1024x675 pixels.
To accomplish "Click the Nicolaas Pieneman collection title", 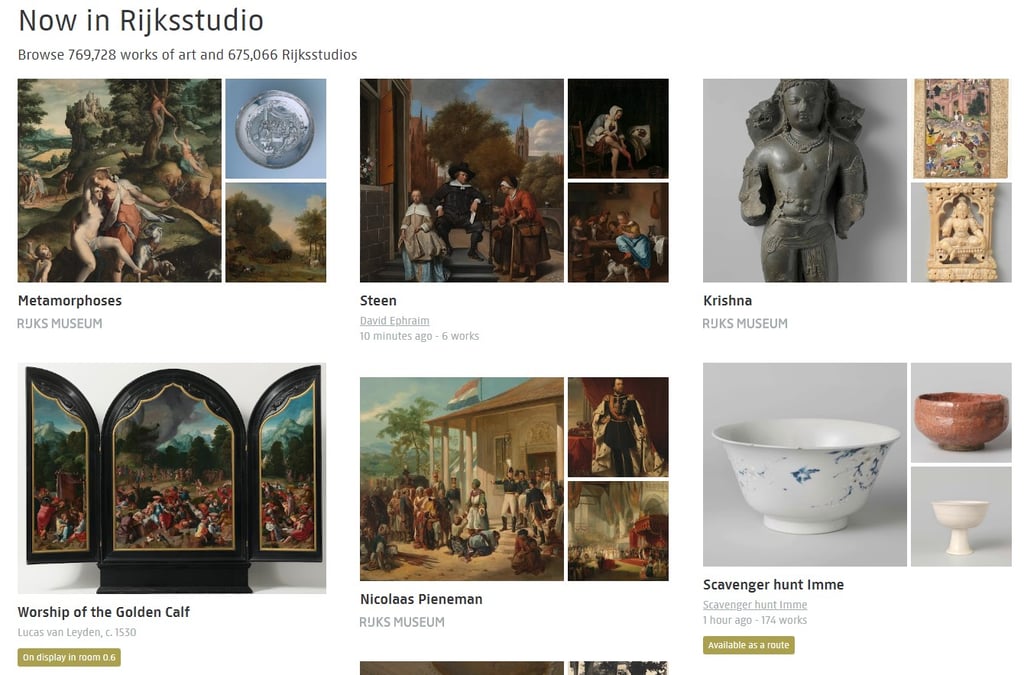I will point(421,599).
